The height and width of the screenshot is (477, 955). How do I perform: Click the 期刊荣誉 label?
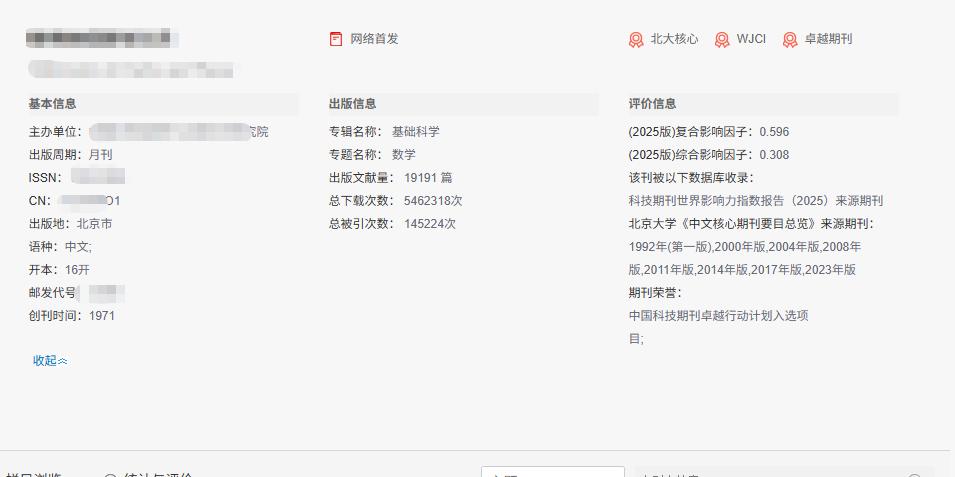tap(655, 293)
